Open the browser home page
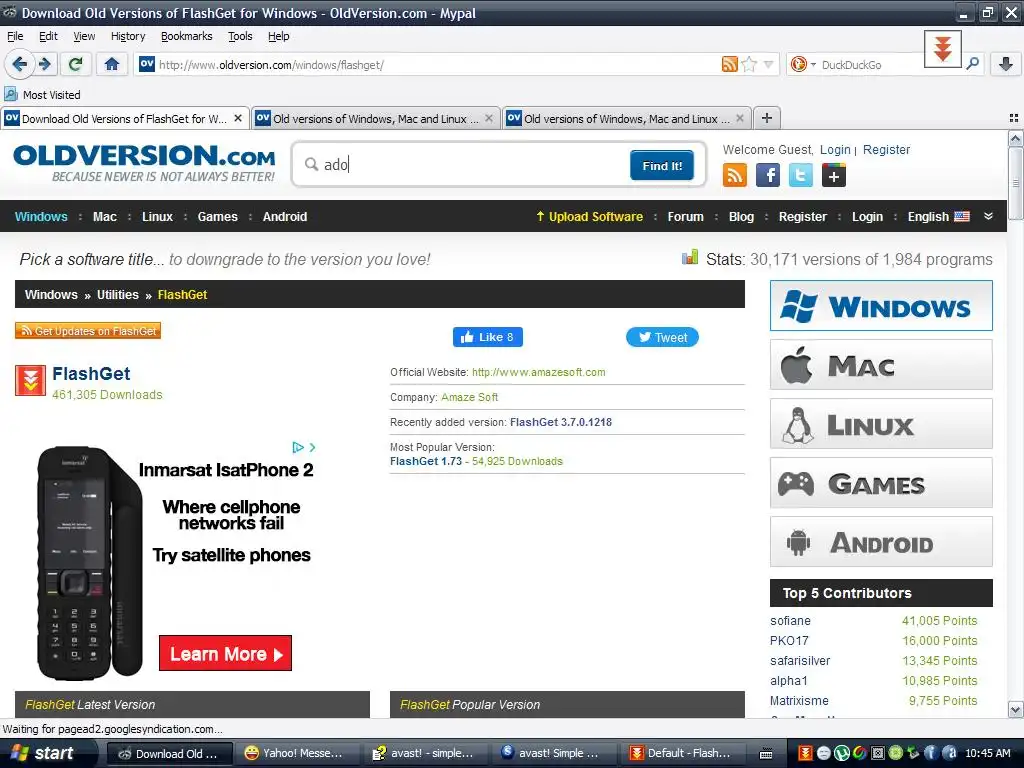 point(112,64)
